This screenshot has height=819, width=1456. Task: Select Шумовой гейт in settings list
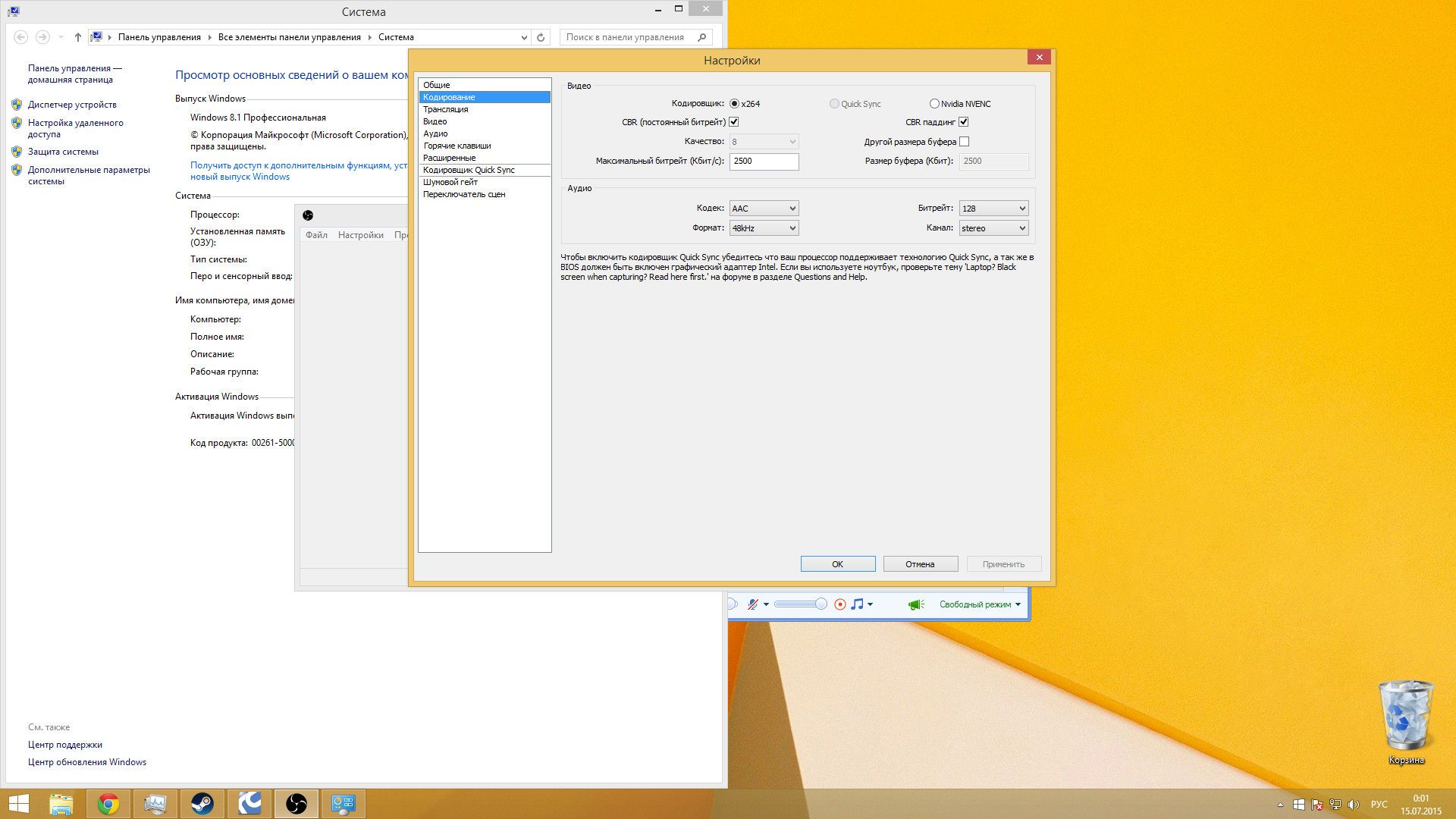485,182
